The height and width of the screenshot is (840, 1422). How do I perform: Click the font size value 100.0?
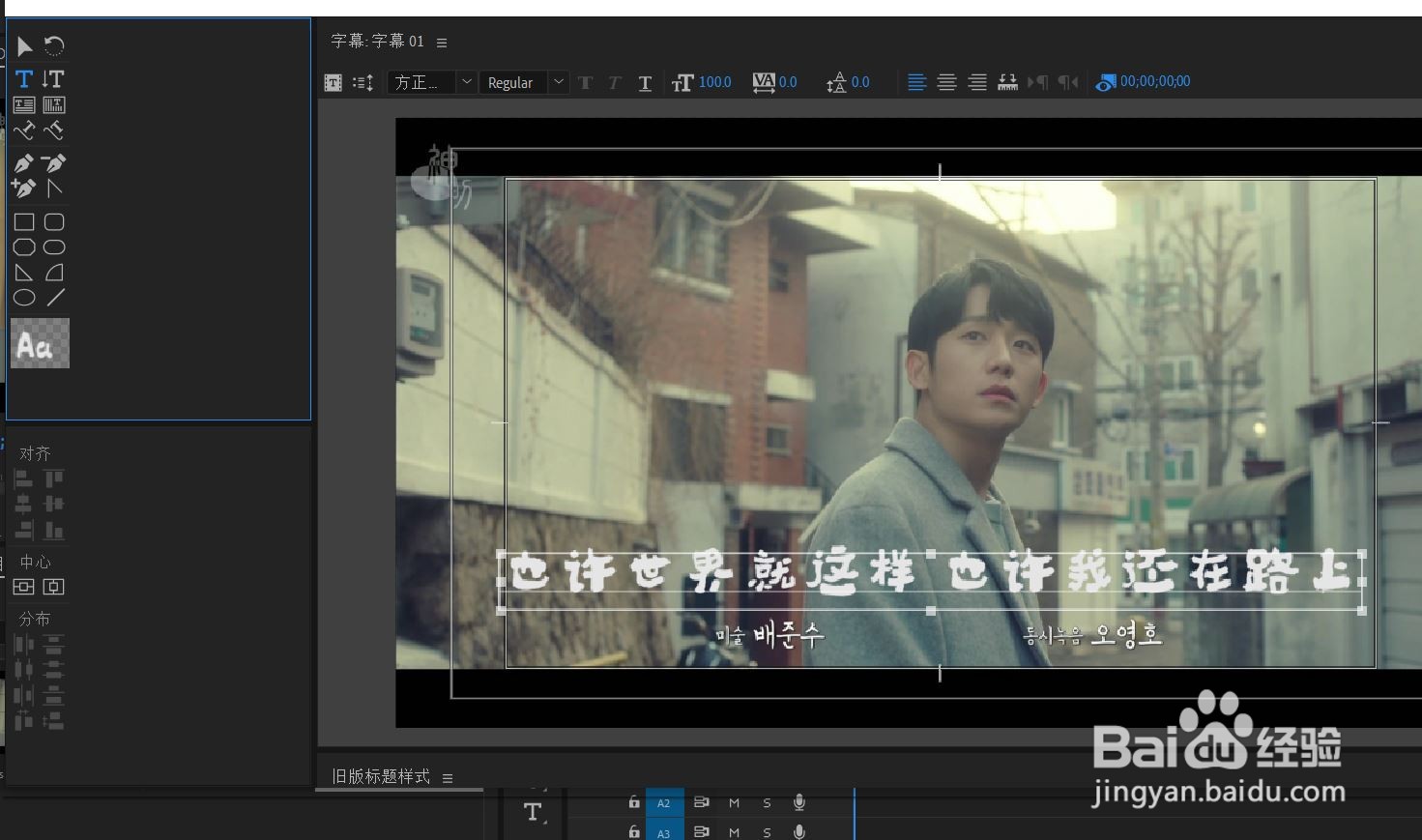(715, 82)
